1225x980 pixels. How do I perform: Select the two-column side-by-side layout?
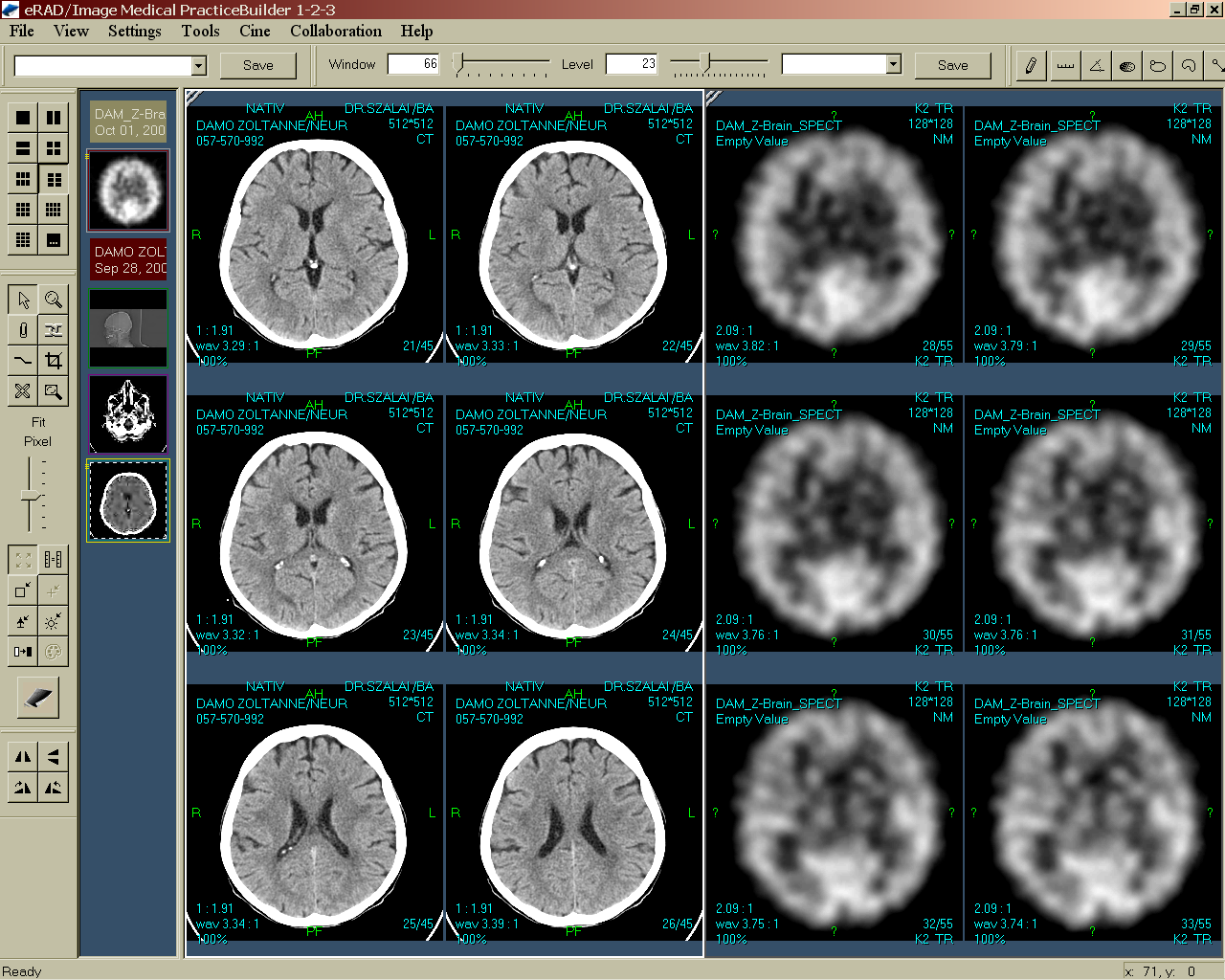[x=54, y=118]
